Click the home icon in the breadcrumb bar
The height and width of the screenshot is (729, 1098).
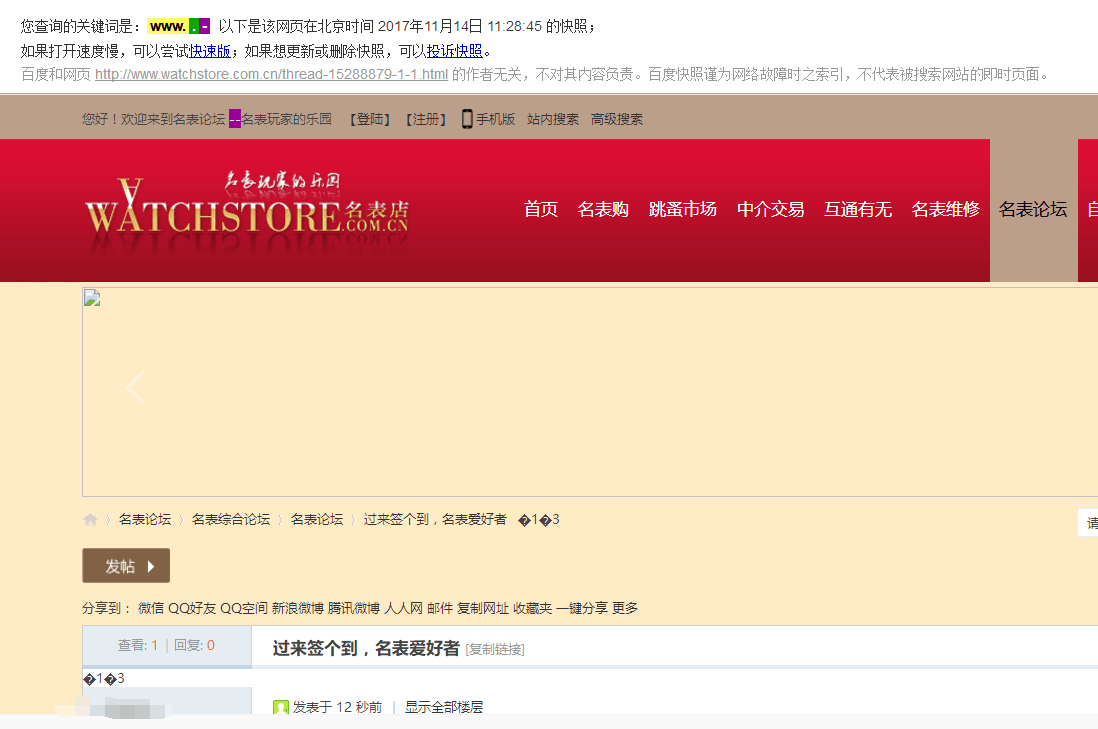pyautogui.click(x=89, y=519)
